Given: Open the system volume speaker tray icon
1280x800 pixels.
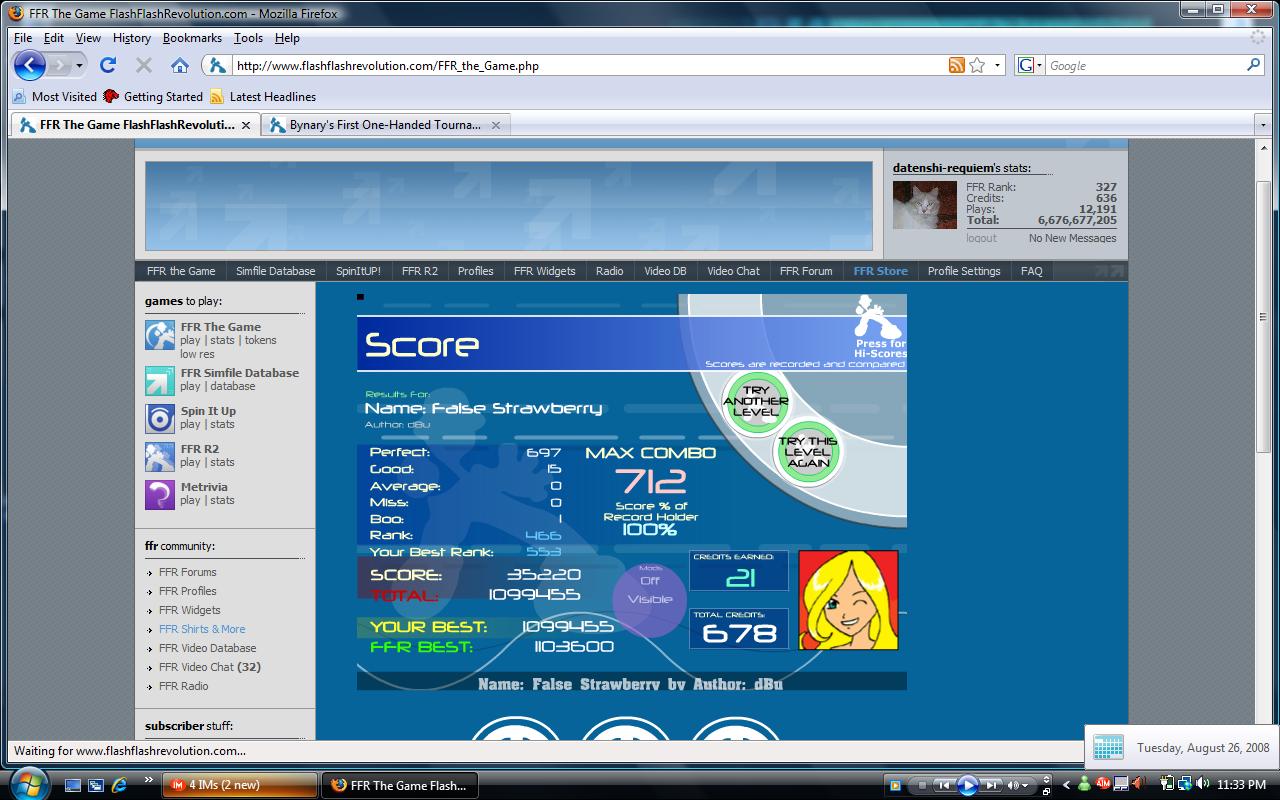Looking at the screenshot, I should click(1201, 784).
